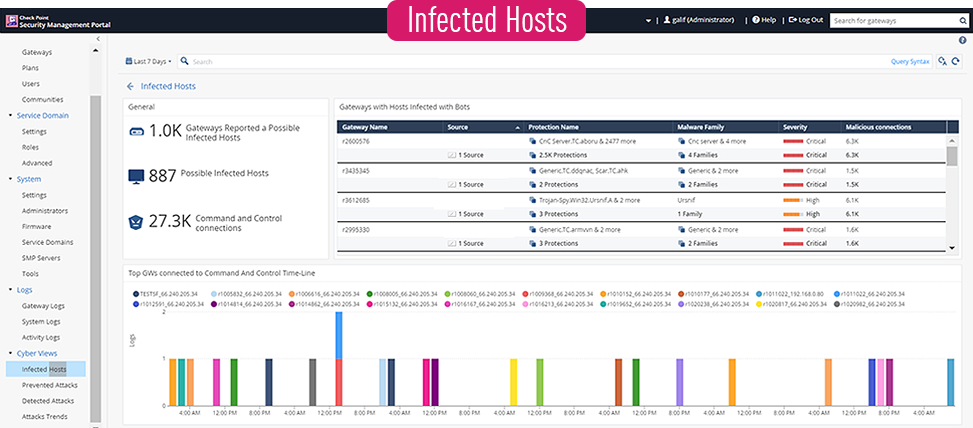Open Communities in sidebar
The width and height of the screenshot is (973, 428).
pyautogui.click(x=42, y=99)
